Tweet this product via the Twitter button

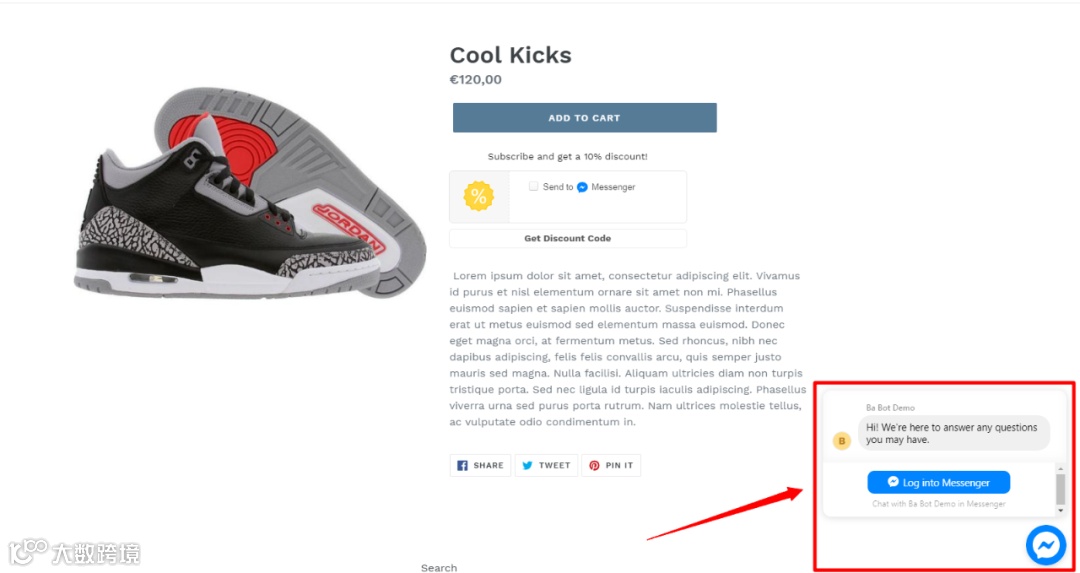[x=546, y=465]
